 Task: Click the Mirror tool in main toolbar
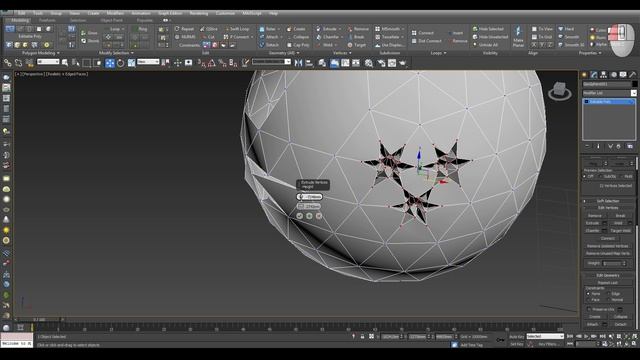(x=298, y=63)
